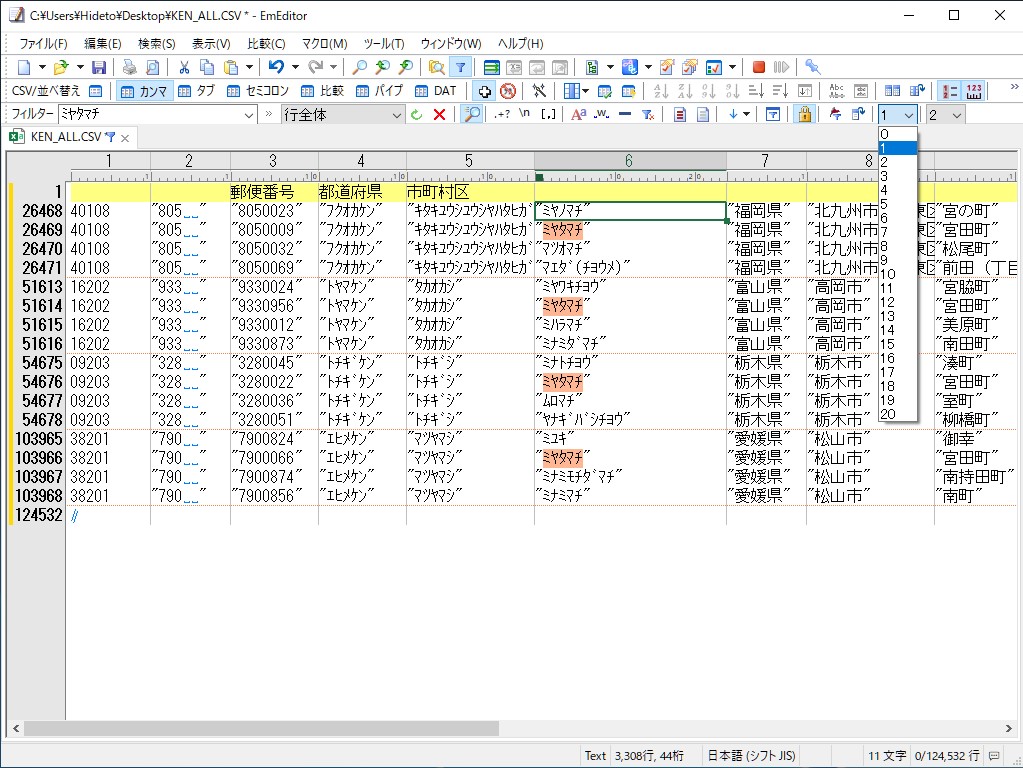
Task: Toggle Match Case Aa in filter bar
Action: (578, 115)
